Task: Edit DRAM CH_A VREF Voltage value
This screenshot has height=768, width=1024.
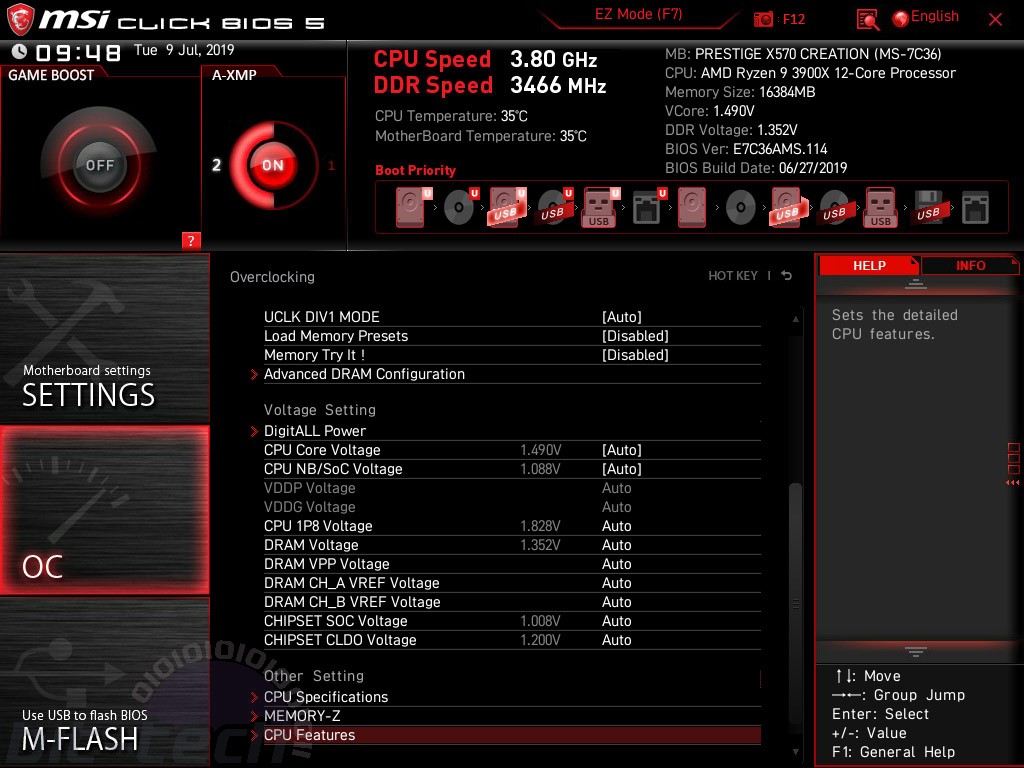Action: coord(616,583)
